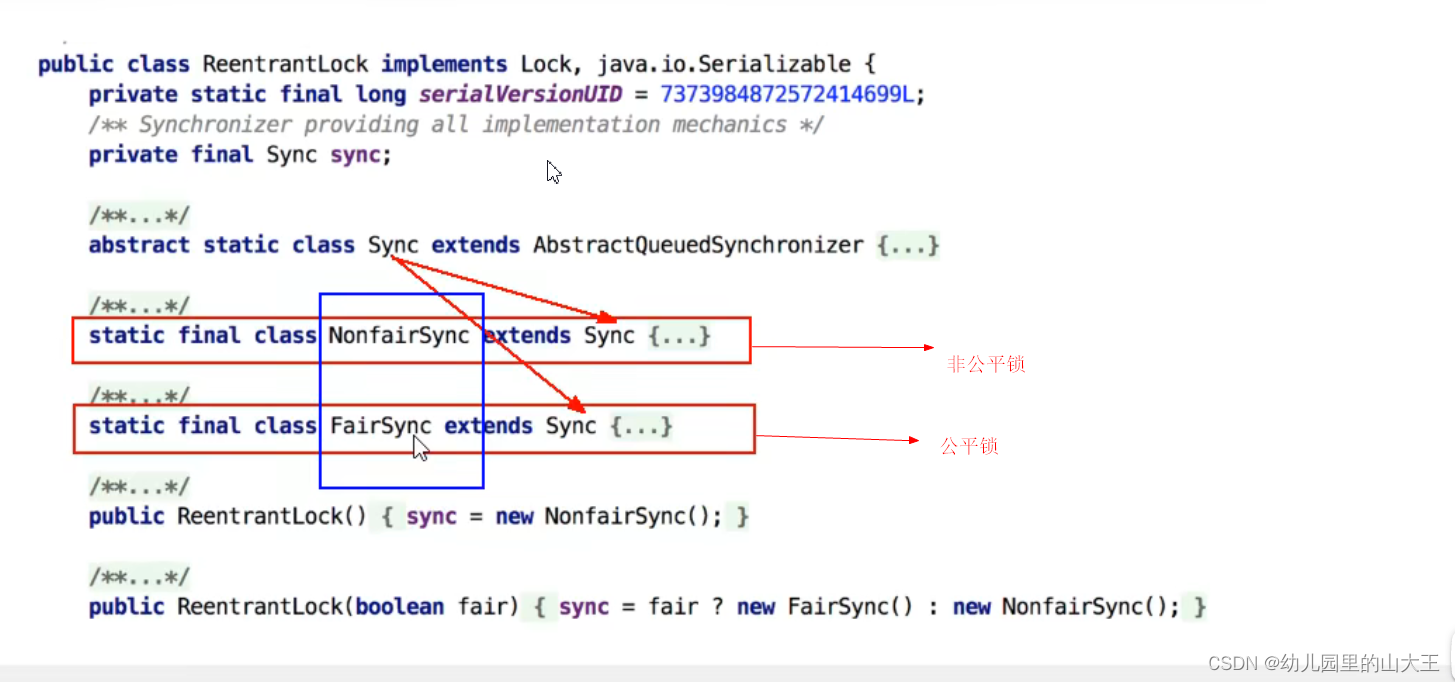Click the boolean keyword in the constructor parameter
The image size is (1455, 682).
399,607
